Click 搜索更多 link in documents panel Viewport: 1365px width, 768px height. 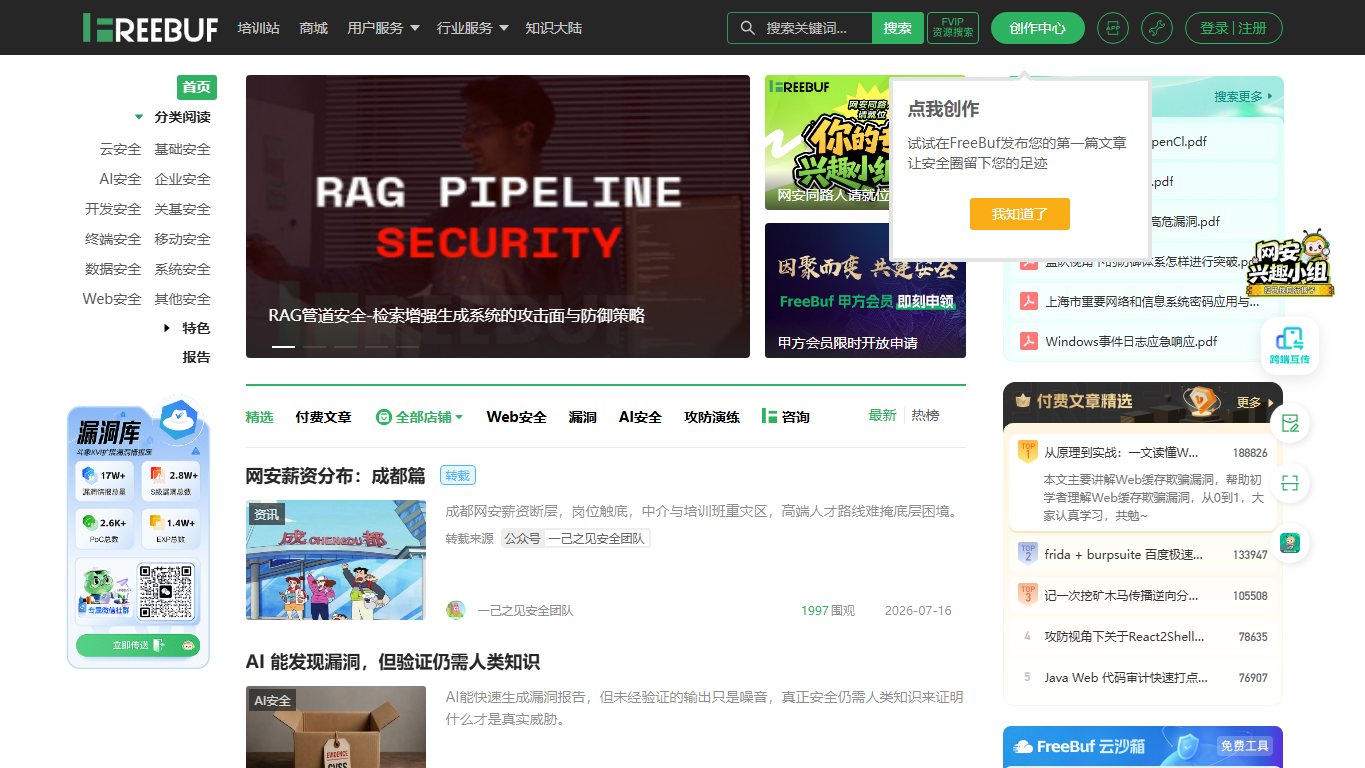(1244, 97)
